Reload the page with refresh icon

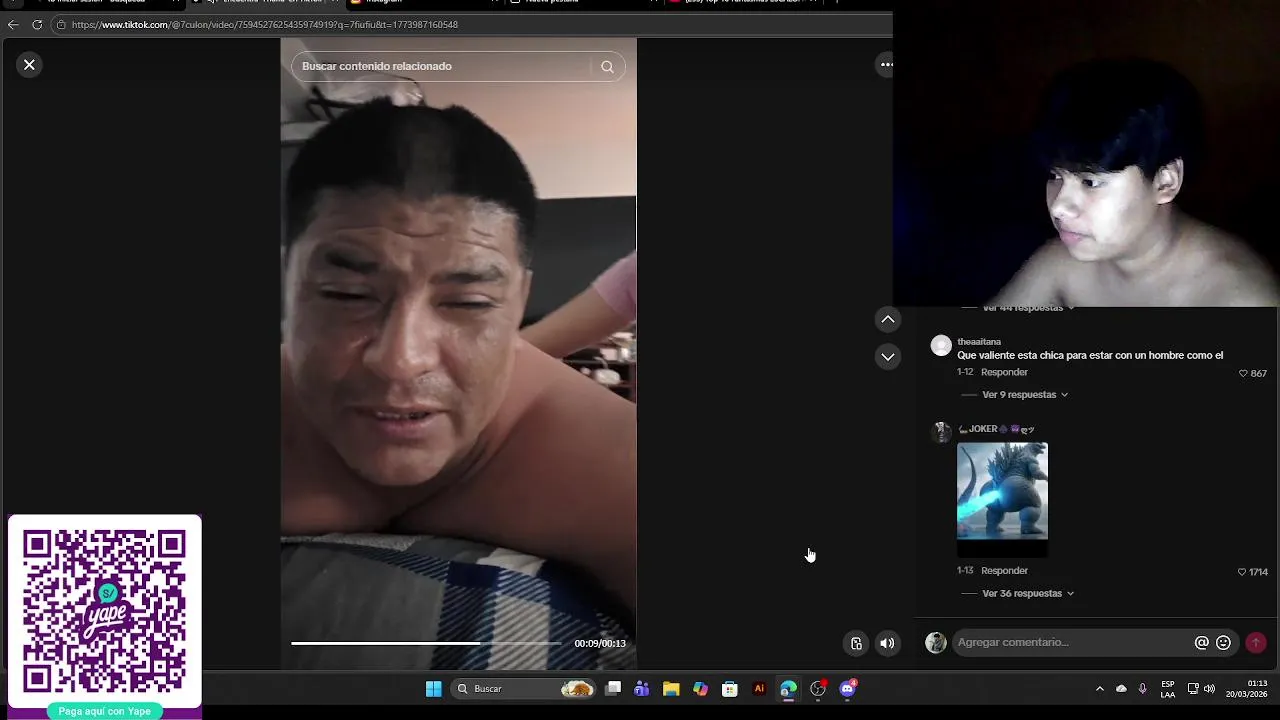click(x=37, y=24)
